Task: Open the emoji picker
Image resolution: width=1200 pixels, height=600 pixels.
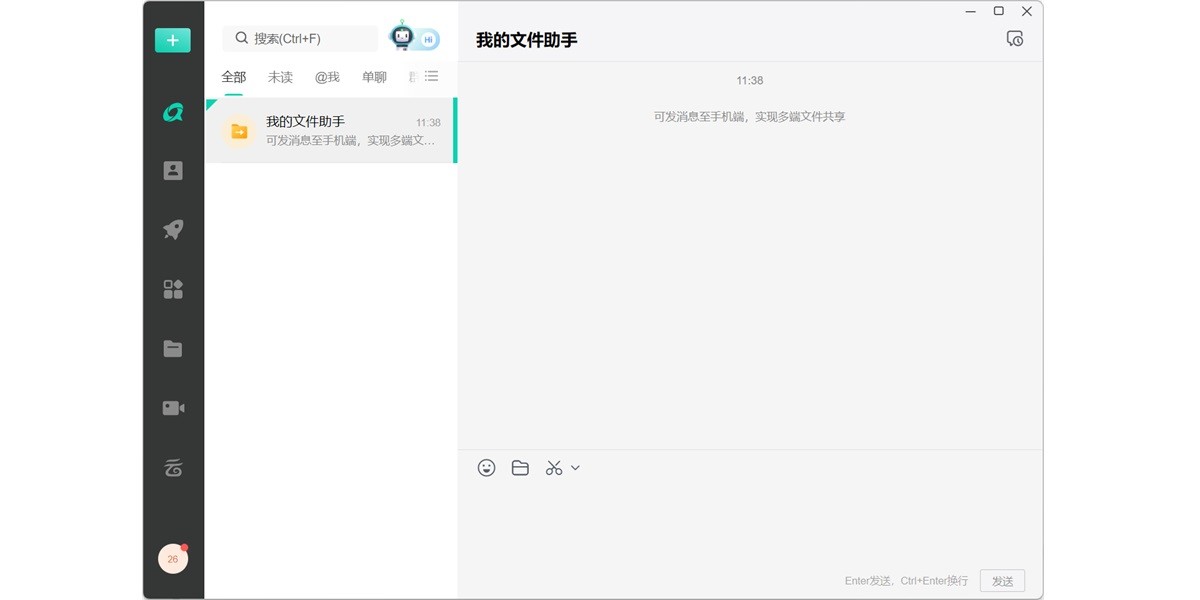Action: (486, 468)
